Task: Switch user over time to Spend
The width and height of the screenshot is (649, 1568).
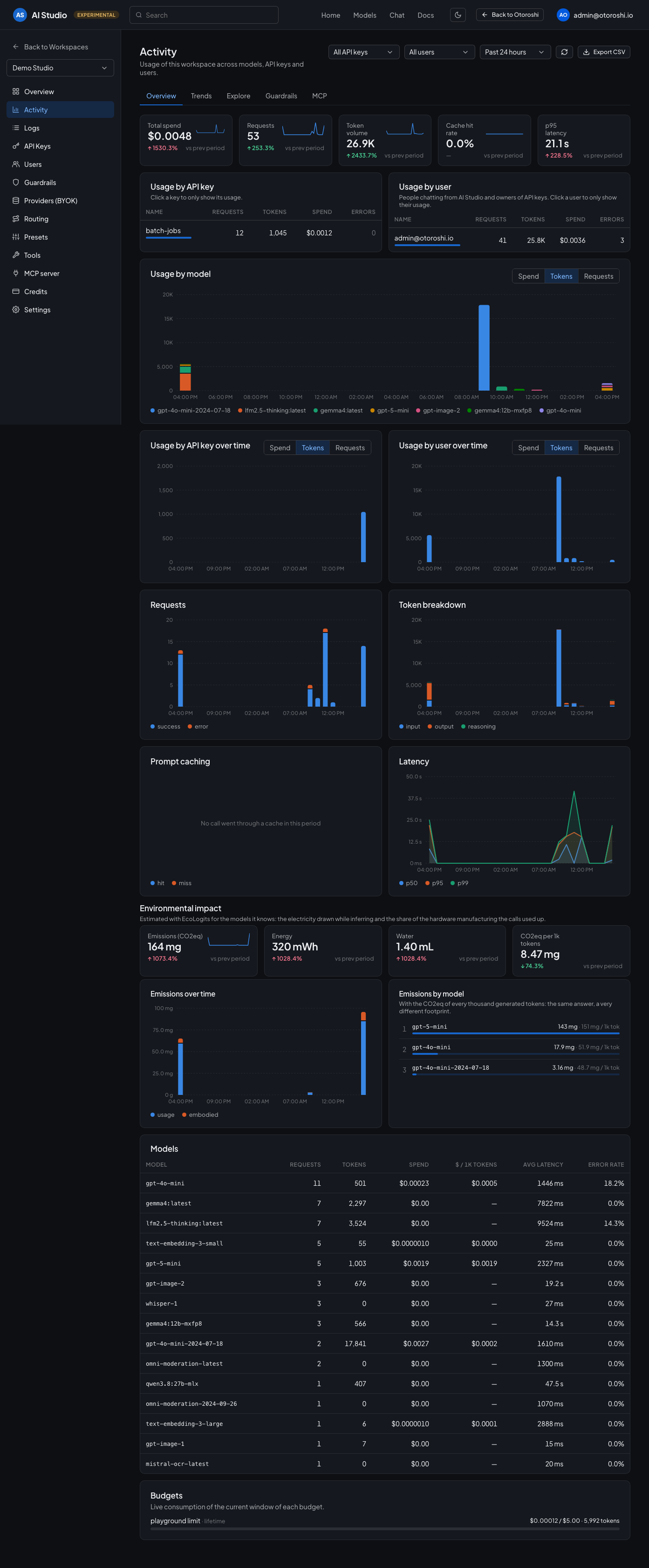Action: pos(528,448)
